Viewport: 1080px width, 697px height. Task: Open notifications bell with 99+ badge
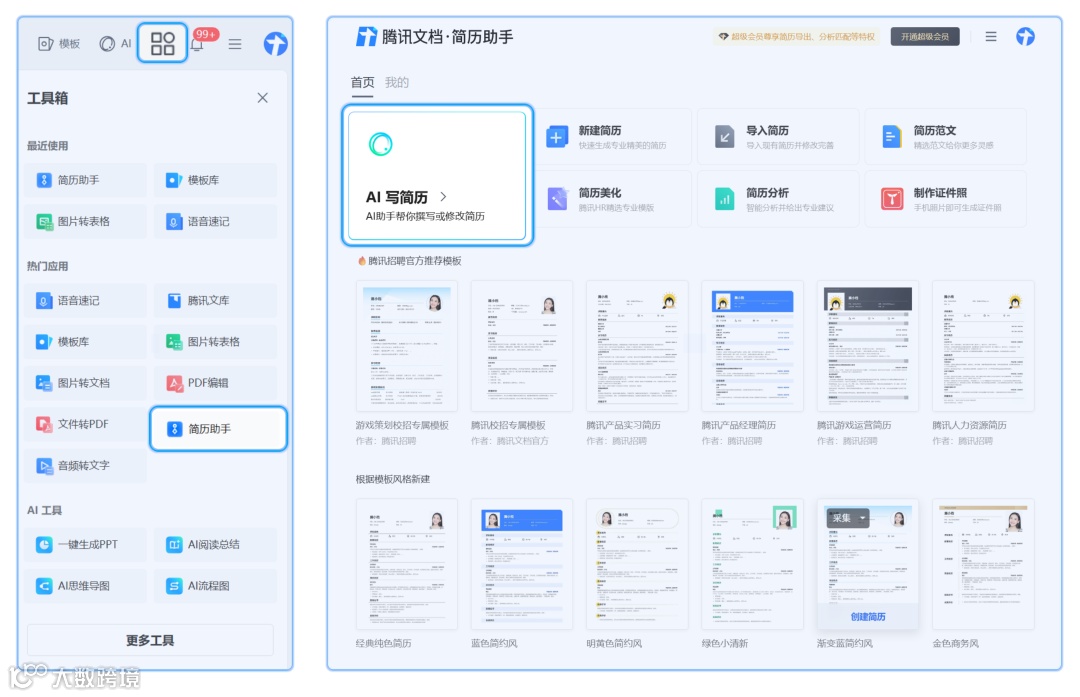198,45
